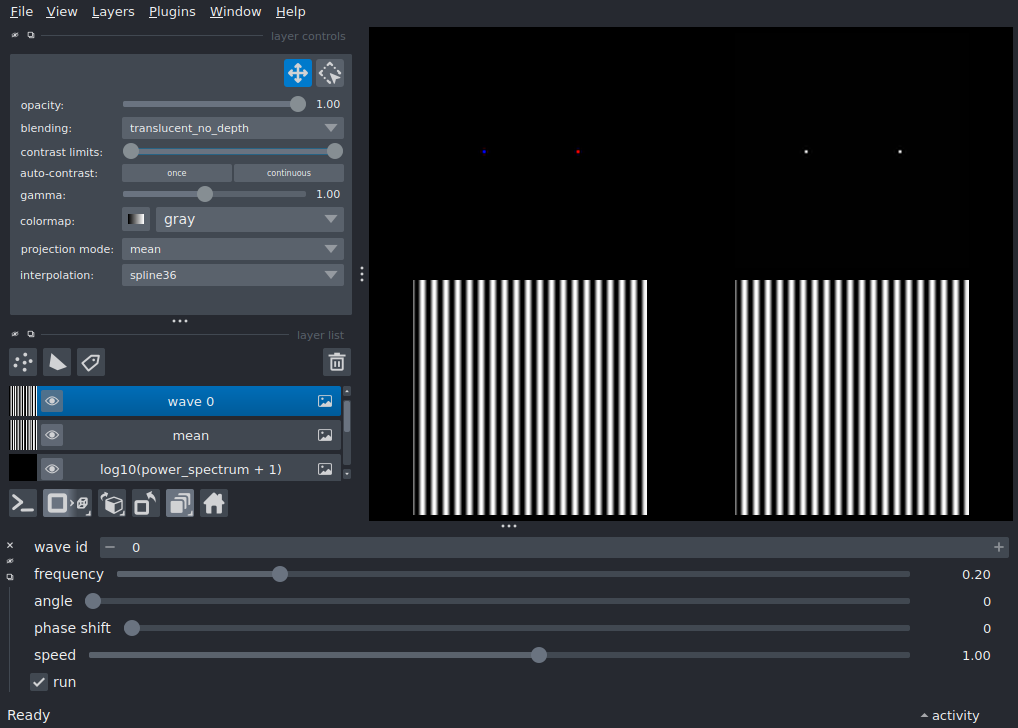
Task: Toggle visibility of the mean layer
Action: point(52,436)
